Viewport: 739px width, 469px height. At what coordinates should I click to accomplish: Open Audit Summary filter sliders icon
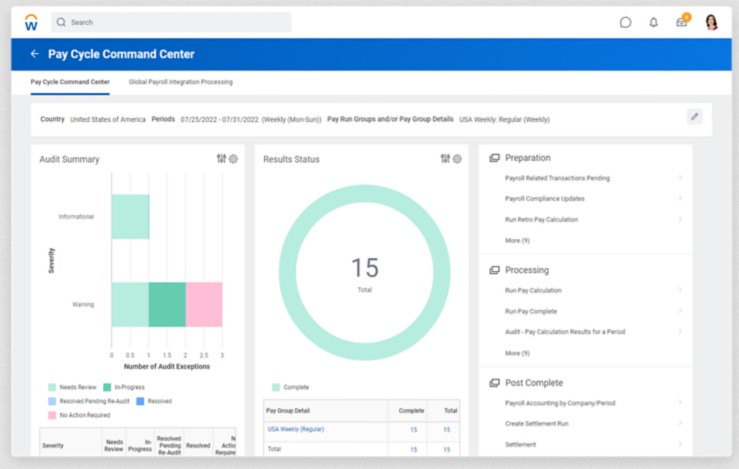pos(221,158)
